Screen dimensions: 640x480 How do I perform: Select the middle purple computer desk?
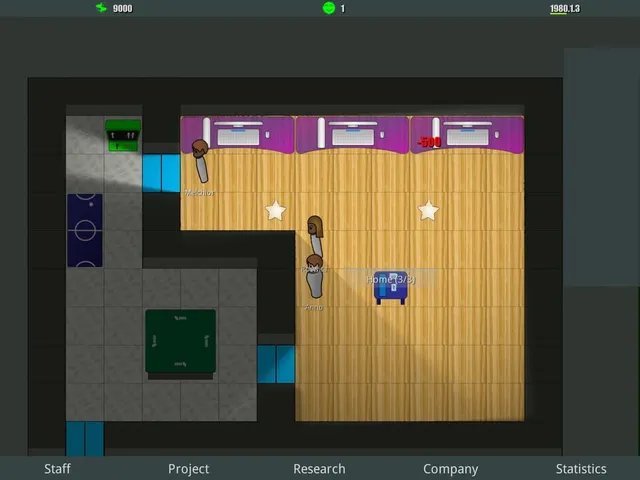pos(352,134)
